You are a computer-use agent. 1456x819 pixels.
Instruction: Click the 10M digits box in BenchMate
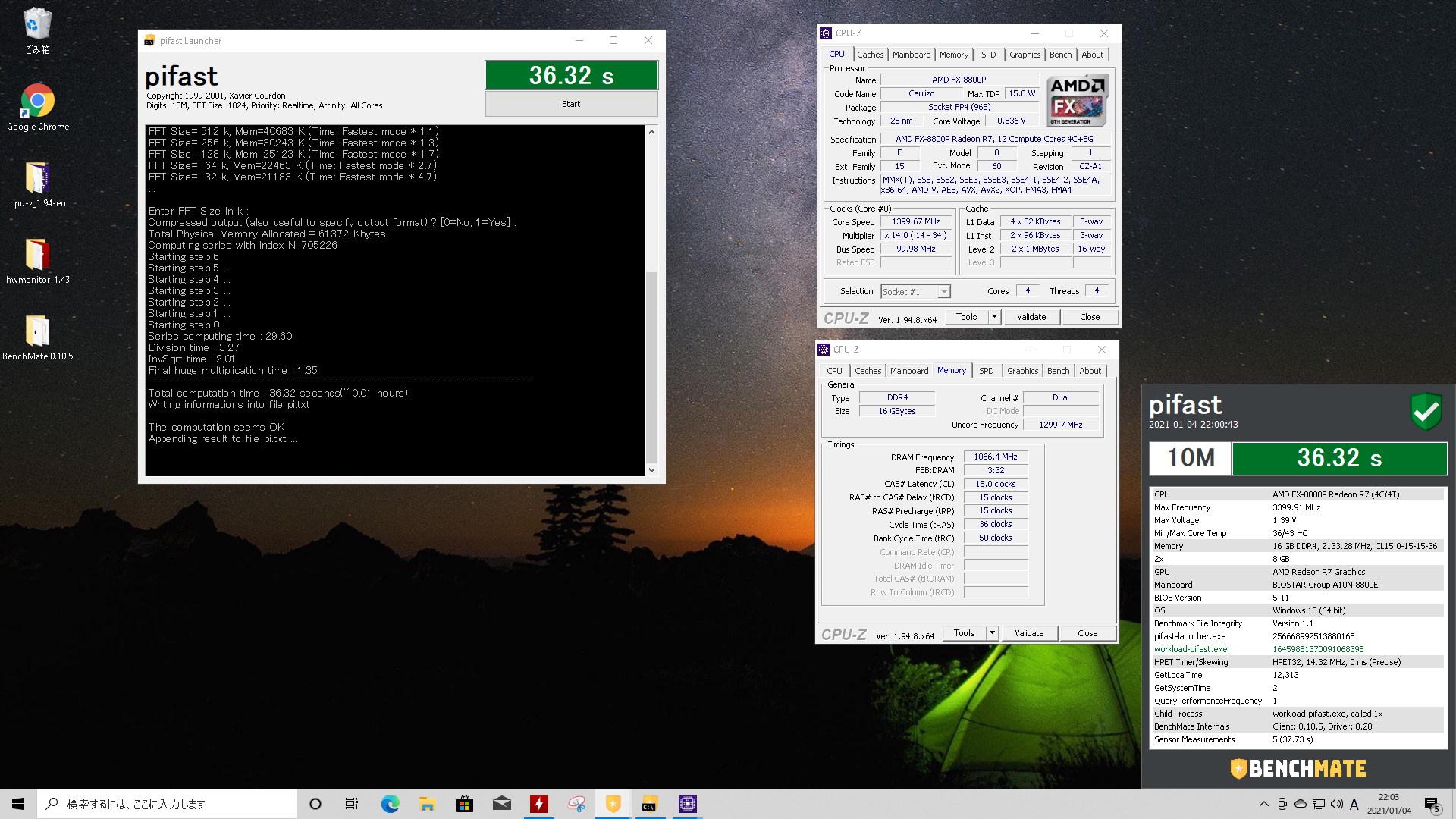(1190, 458)
